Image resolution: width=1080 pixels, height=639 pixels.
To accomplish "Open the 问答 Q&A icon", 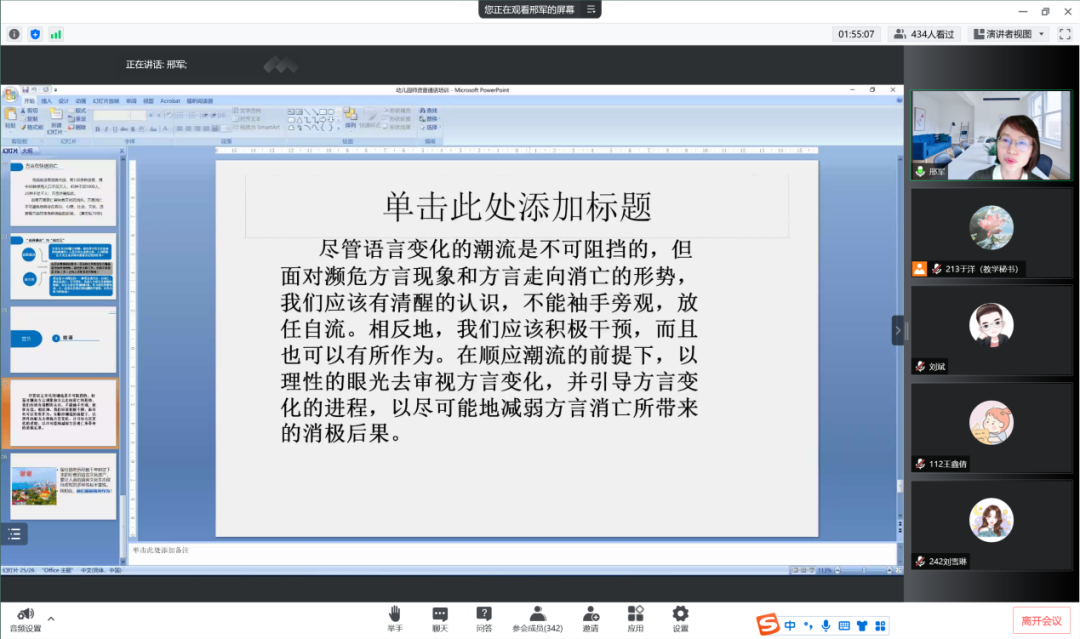I will [484, 613].
